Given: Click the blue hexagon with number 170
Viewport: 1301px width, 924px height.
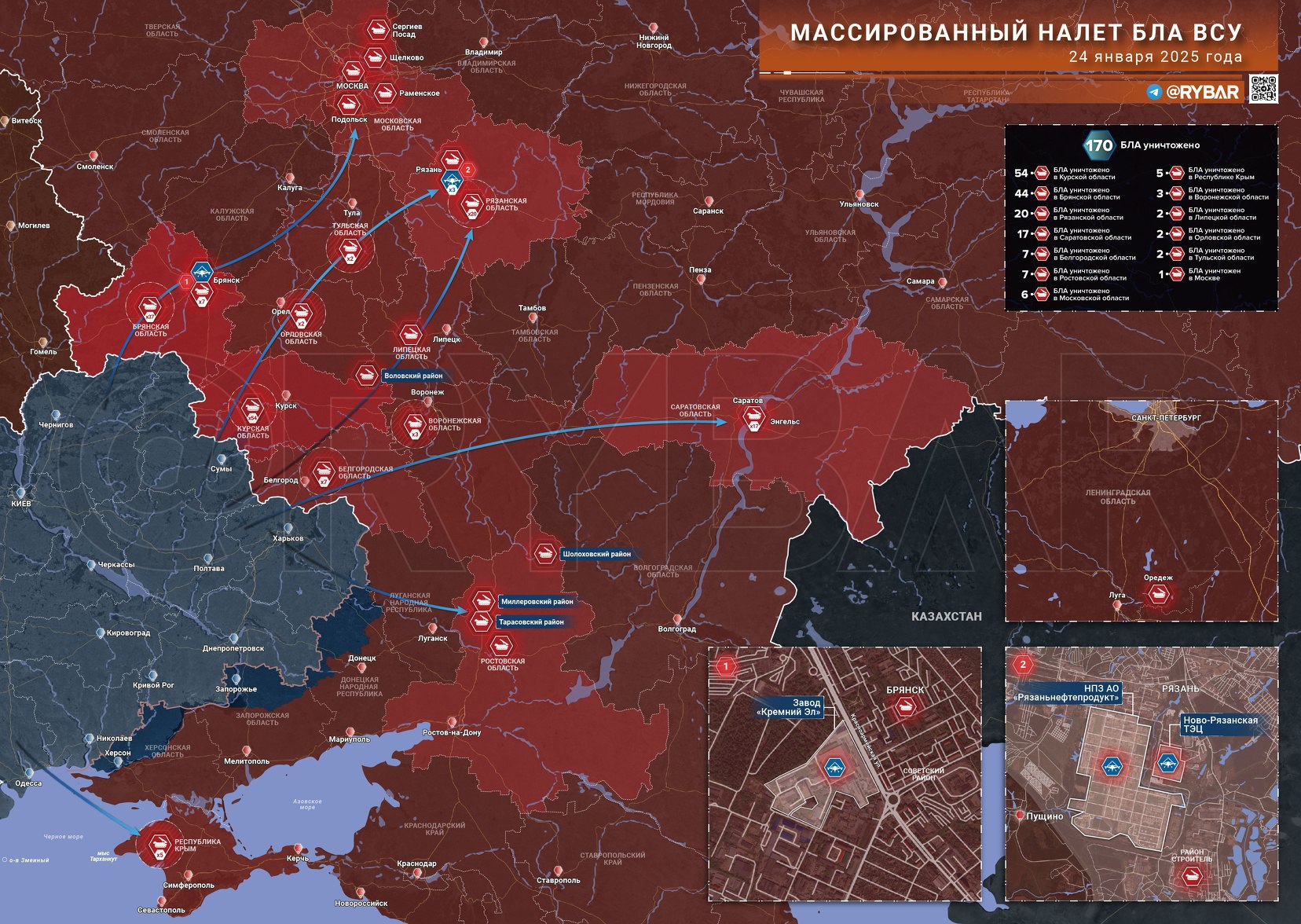Looking at the screenshot, I should (1098, 145).
